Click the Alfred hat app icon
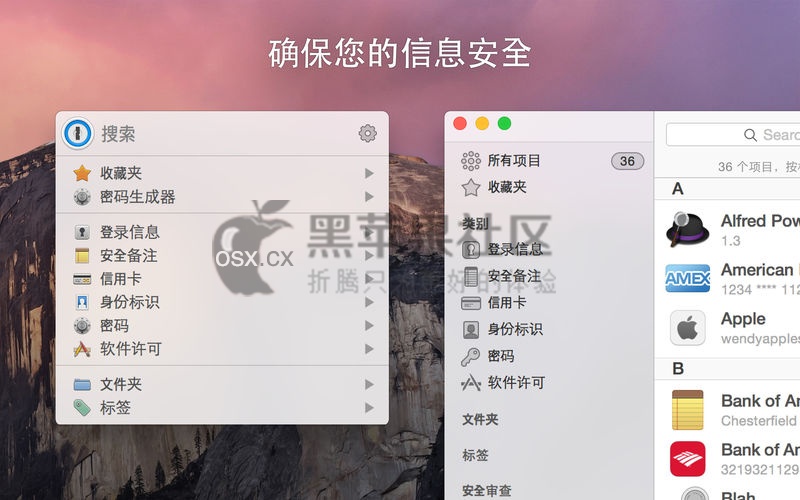The height and width of the screenshot is (500, 800). [x=687, y=229]
